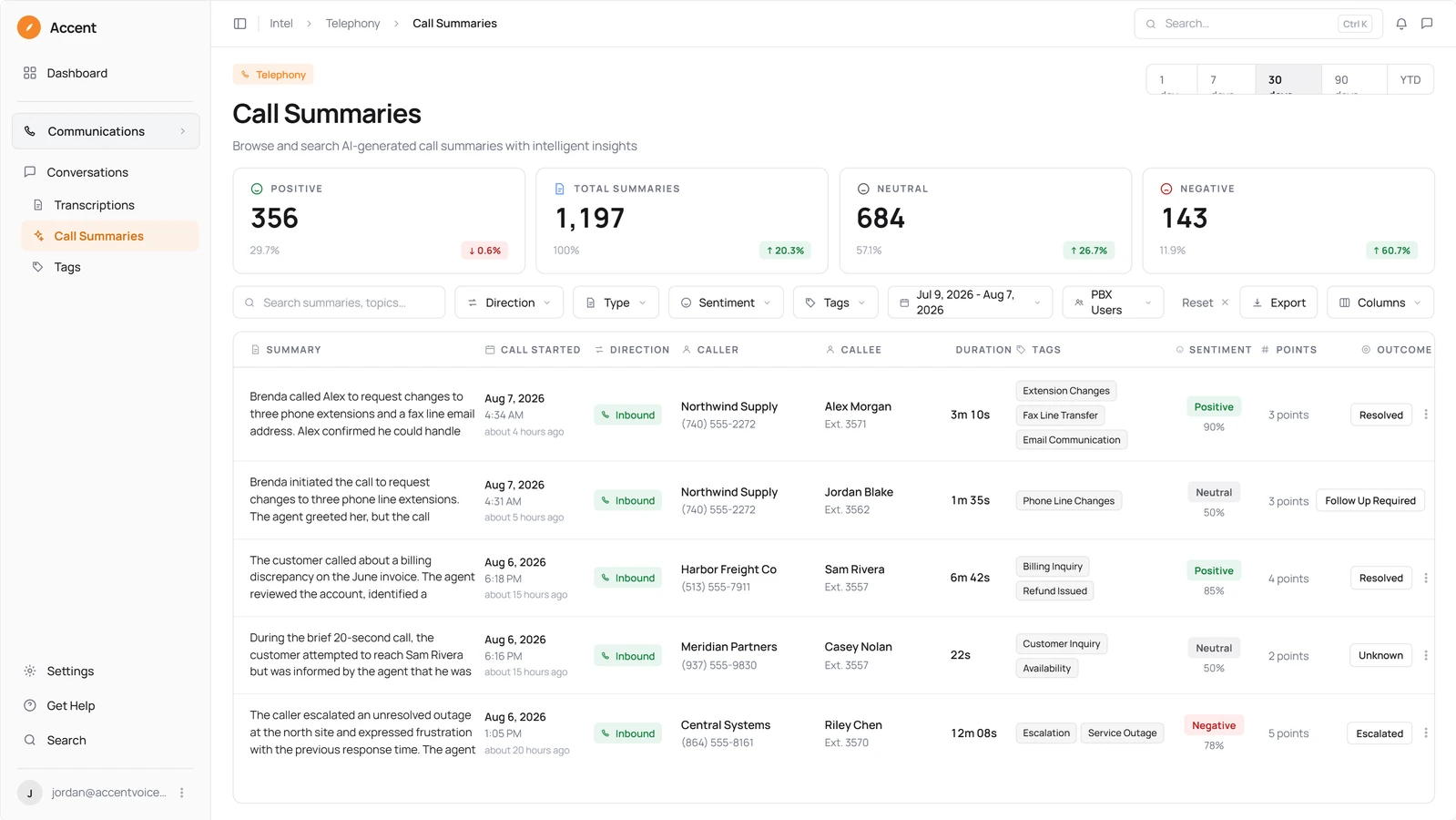Click the Refund Issued tag
The image size is (1456, 820).
[x=1054, y=591]
